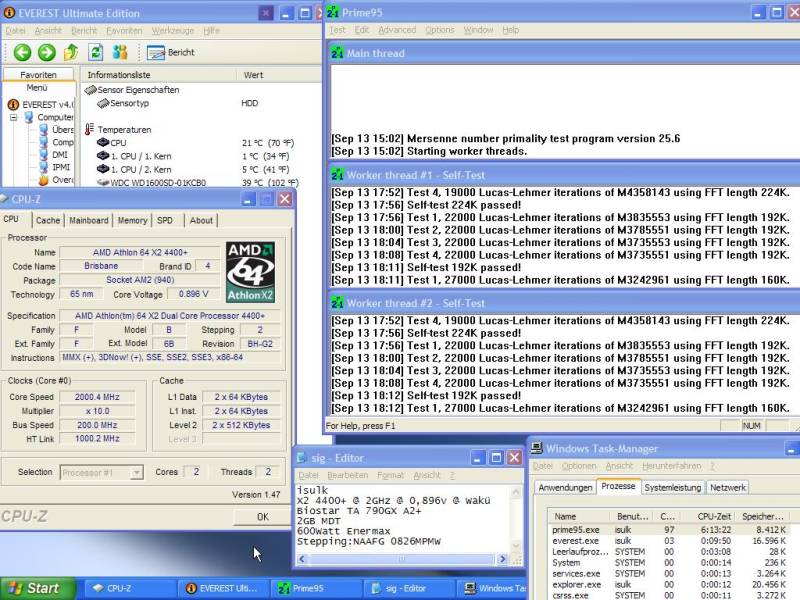800x600 pixels.
Task: Open the Bericht report button in EVEREST toolbar
Action: coord(170,52)
